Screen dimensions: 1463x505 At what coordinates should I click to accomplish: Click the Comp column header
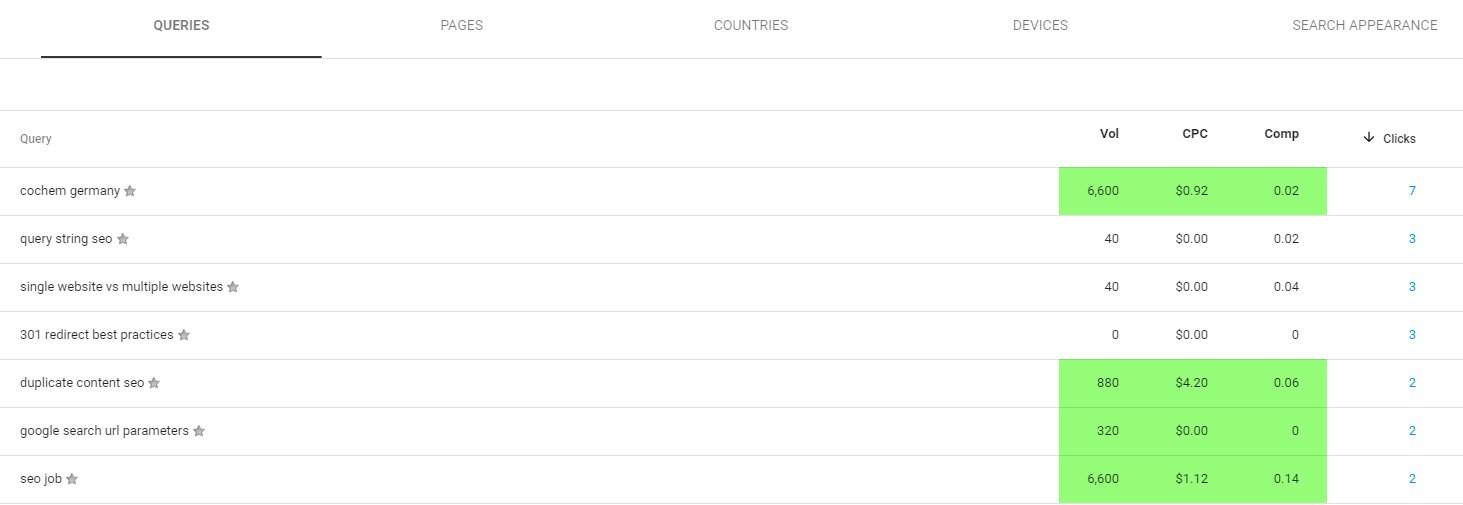(x=1281, y=134)
